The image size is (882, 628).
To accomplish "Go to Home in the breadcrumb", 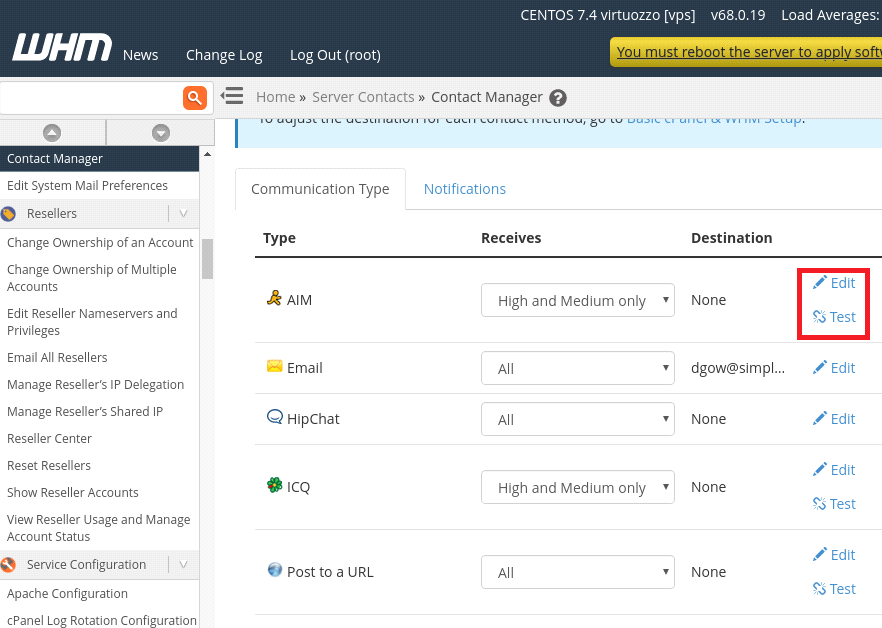I will (276, 97).
